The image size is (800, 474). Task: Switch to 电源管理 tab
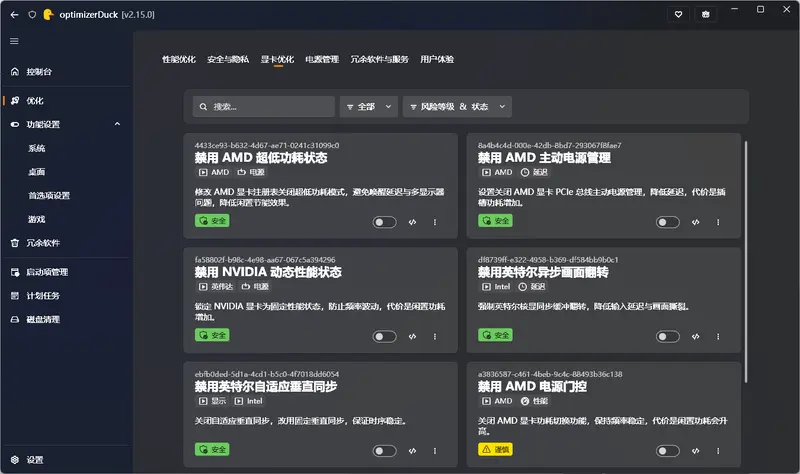click(x=322, y=59)
